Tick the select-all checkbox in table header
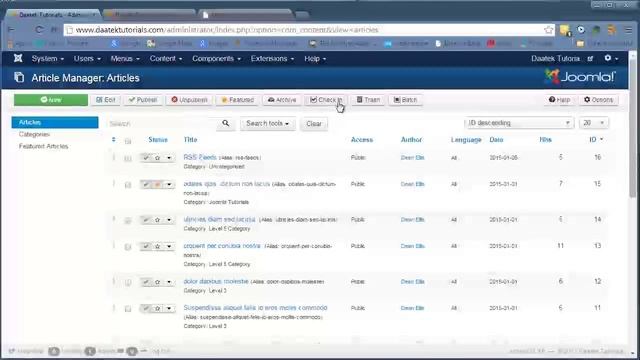 (x=128, y=141)
